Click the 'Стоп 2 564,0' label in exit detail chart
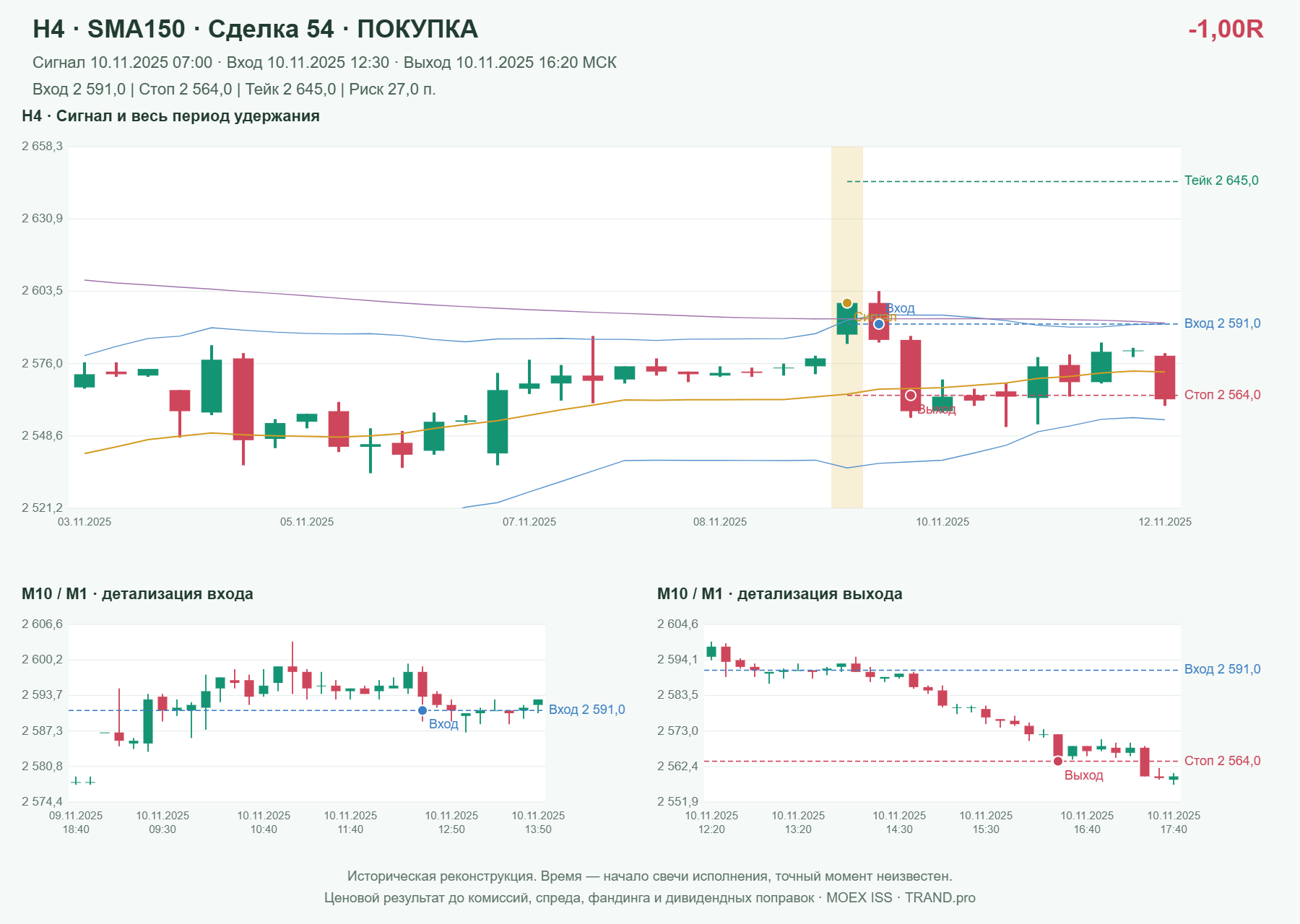This screenshot has width=1300, height=924. 1222,761
